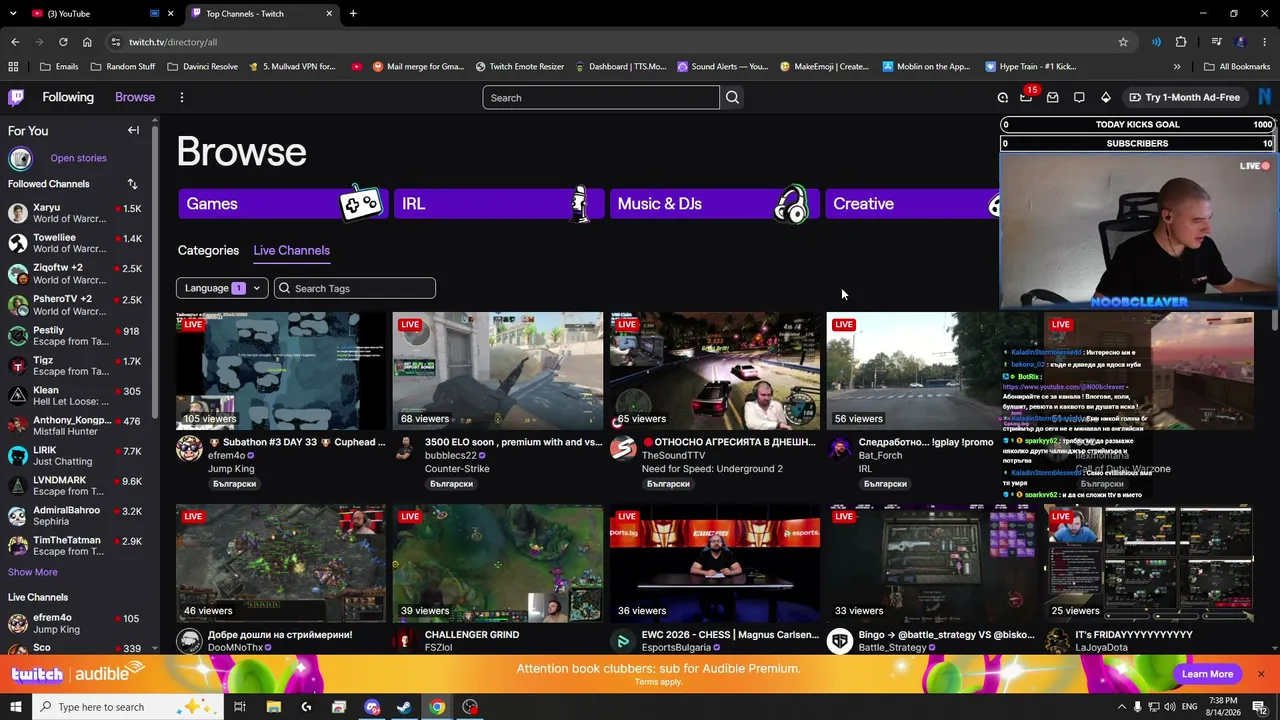This screenshot has height=720, width=1280.
Task: Open File Explorer from the taskbar
Action: pos(273,707)
